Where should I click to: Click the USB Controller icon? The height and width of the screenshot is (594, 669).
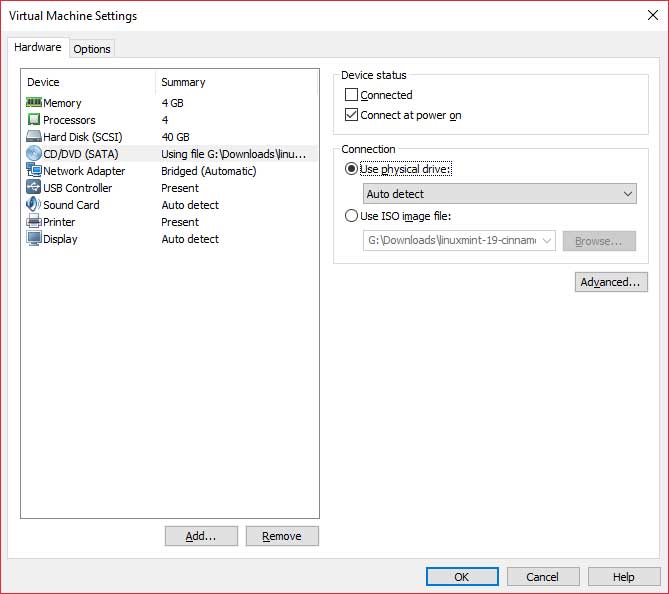point(34,187)
